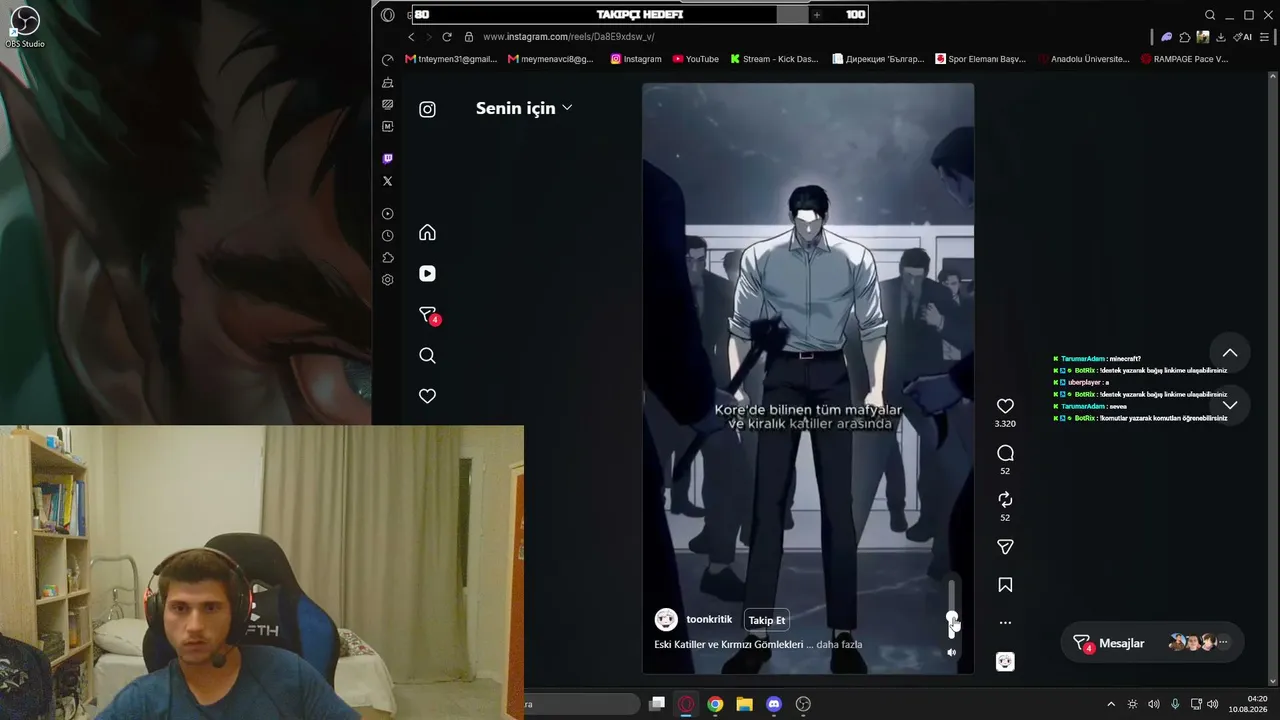Go to the previous reel with up arrow
This screenshot has width=1280, height=720.
(x=1230, y=353)
